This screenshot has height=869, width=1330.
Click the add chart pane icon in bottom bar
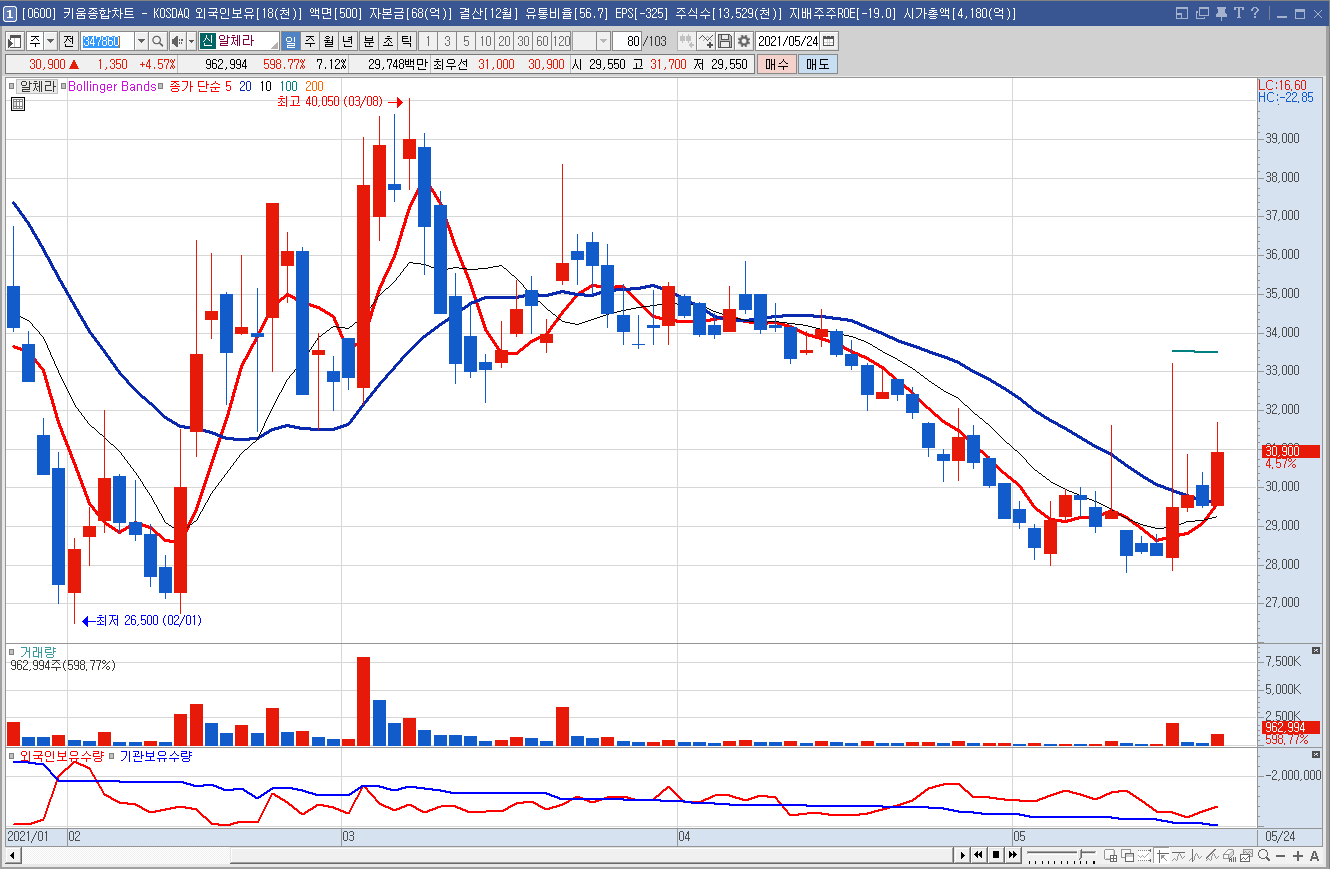1111,855
